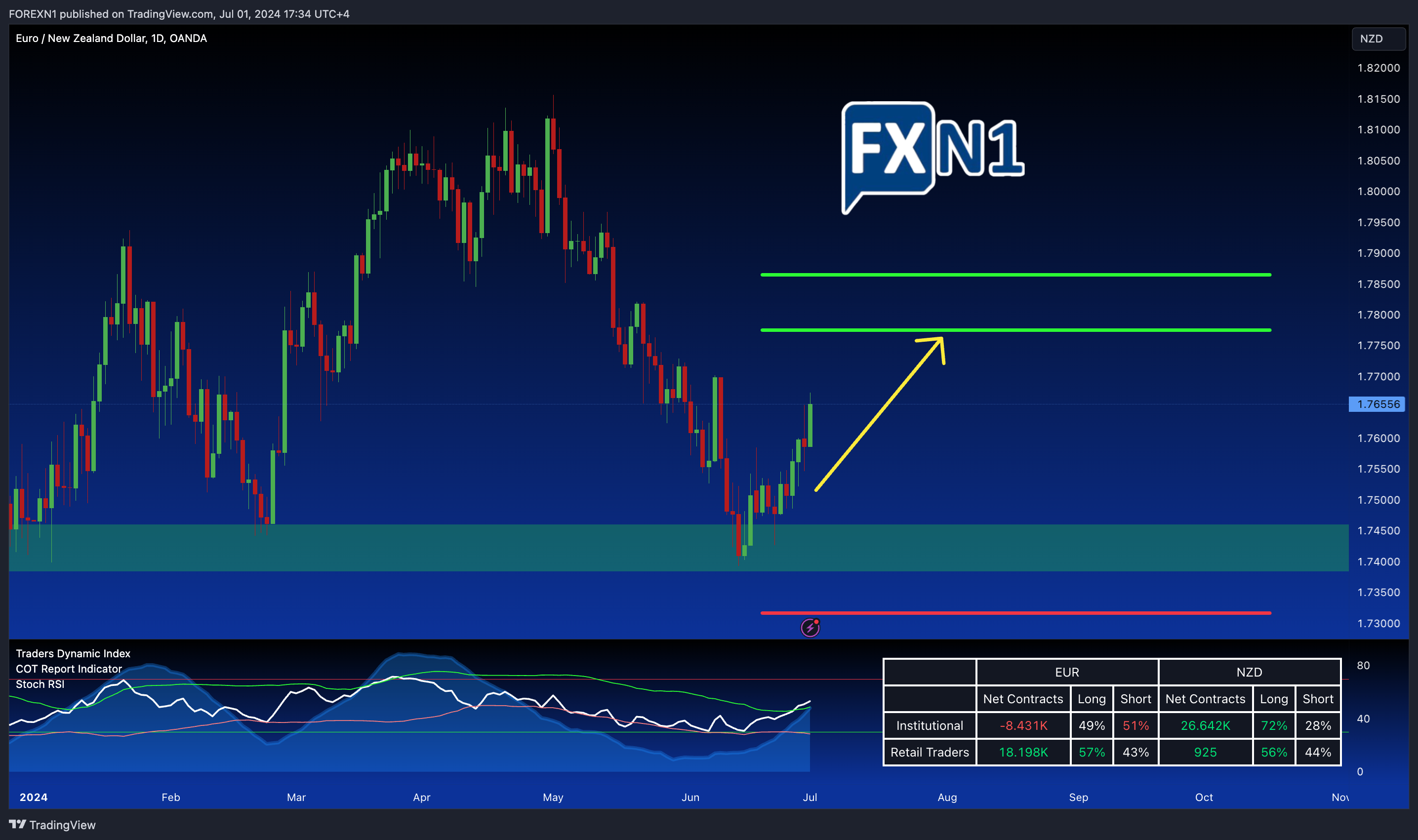The width and height of the screenshot is (1418, 840).
Task: Click the lower green target line
Action: coord(1015,329)
